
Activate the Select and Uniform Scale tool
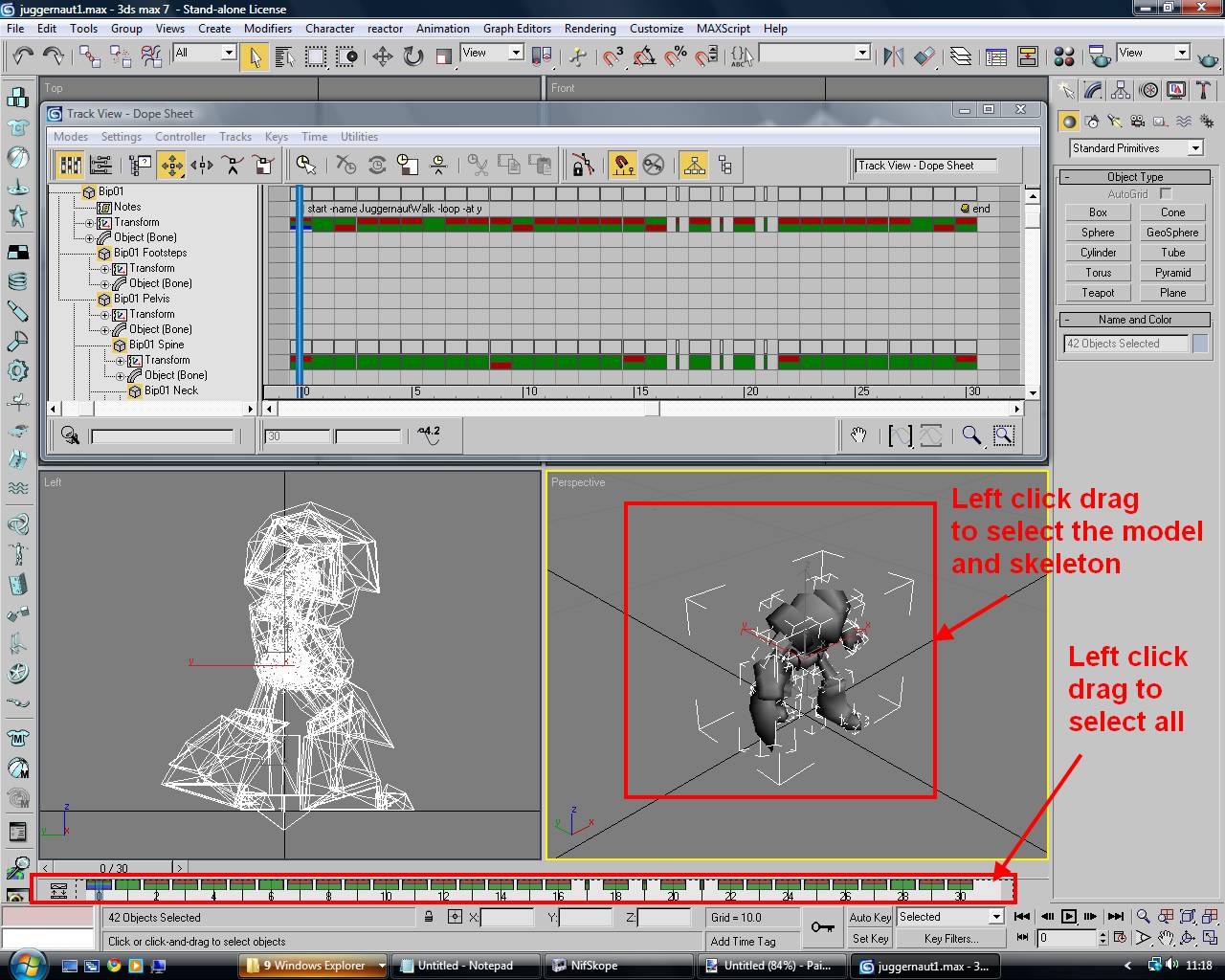click(444, 56)
